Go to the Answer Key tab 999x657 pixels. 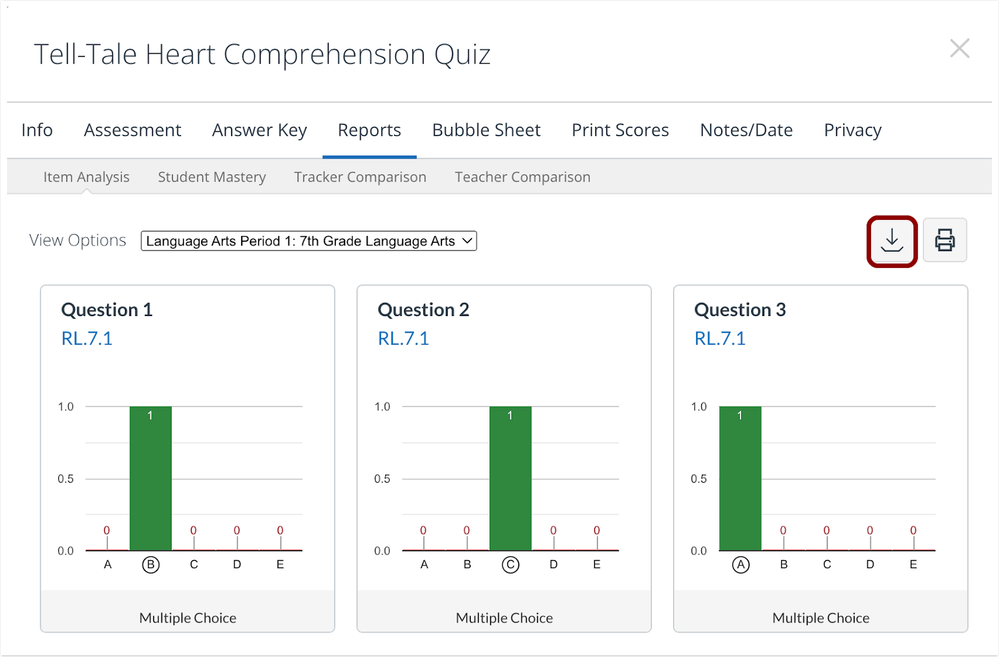[x=259, y=130]
